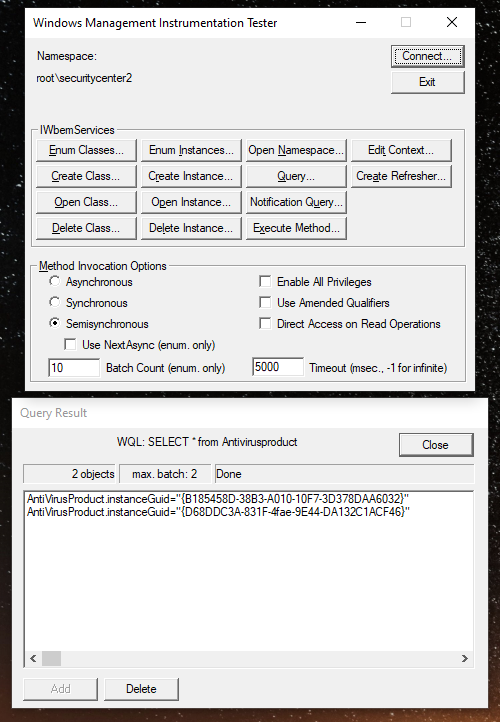Click horizontal scrollbar right arrow
The width and height of the screenshot is (500, 722).
pyautogui.click(x=465, y=658)
